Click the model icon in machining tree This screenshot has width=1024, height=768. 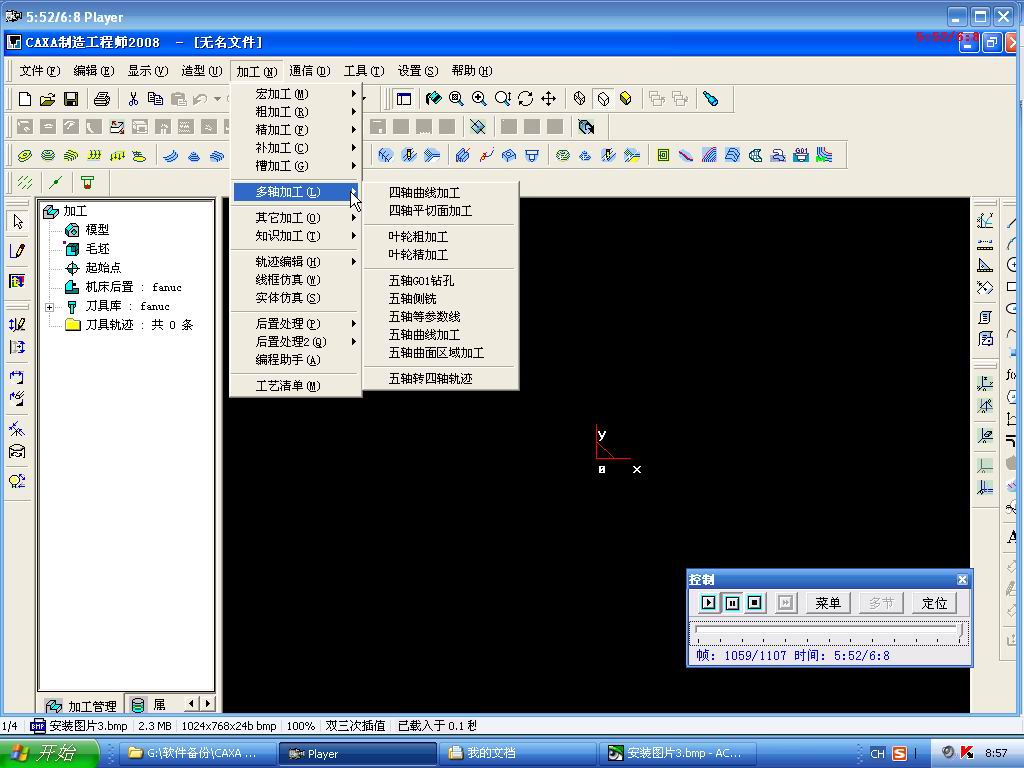pos(72,230)
